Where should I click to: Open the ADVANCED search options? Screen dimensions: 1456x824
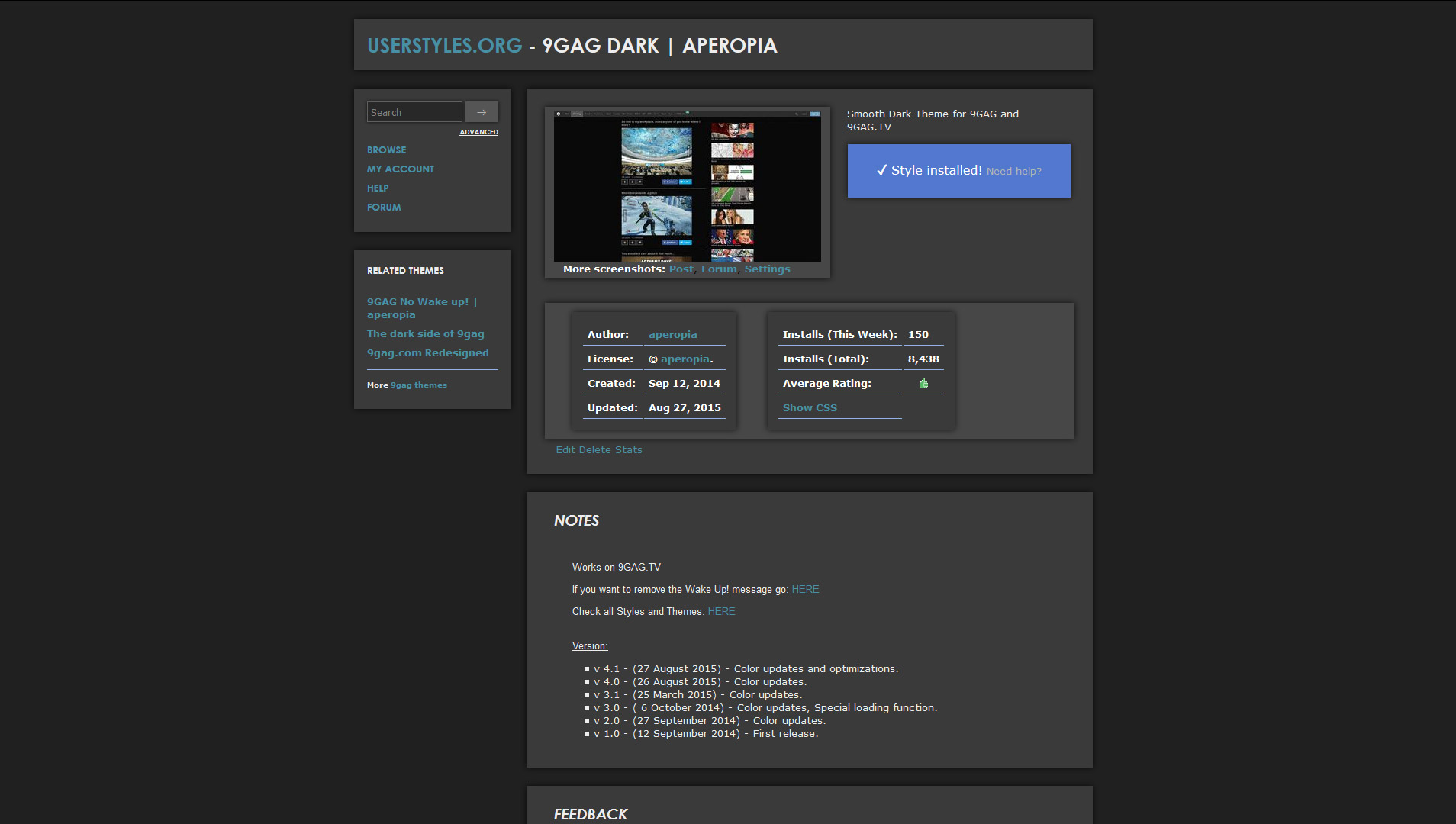[x=478, y=131]
